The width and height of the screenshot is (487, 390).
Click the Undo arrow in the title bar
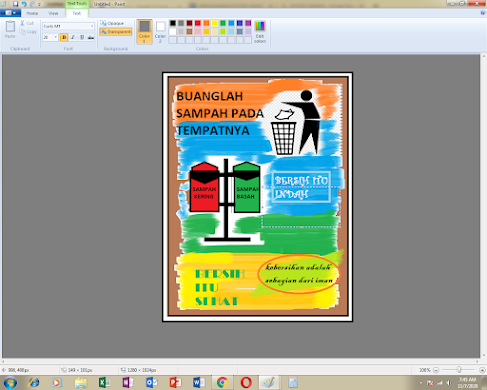click(24, 4)
